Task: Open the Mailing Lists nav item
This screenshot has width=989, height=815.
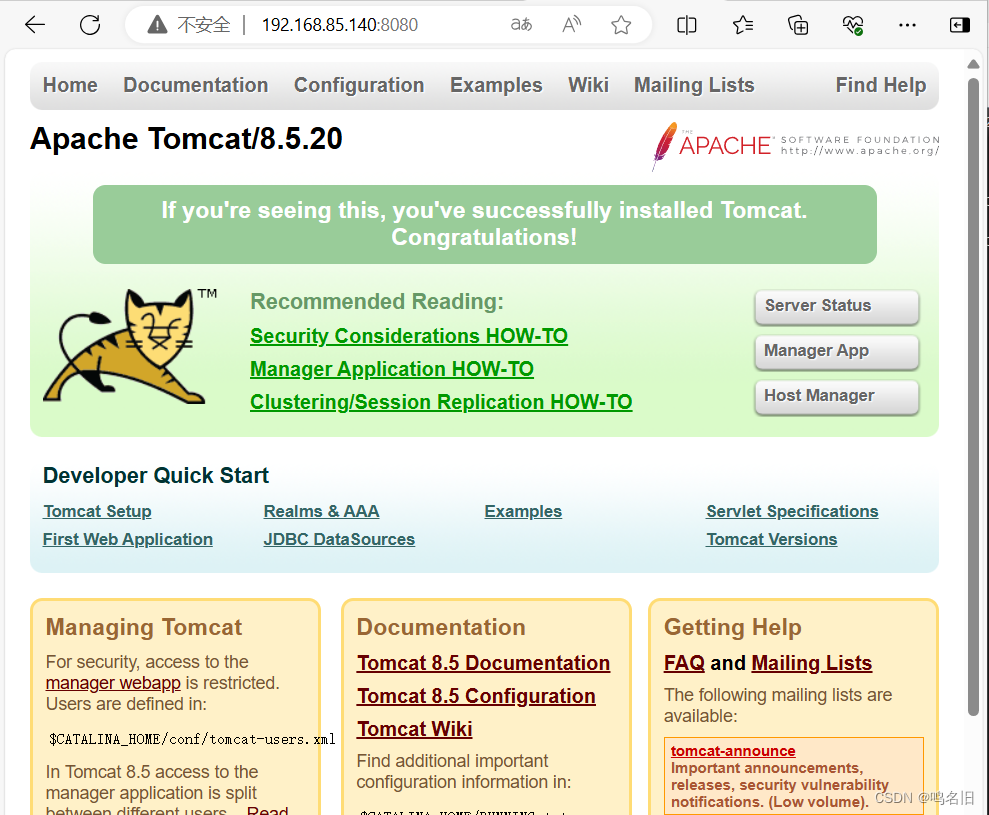Action: point(694,85)
